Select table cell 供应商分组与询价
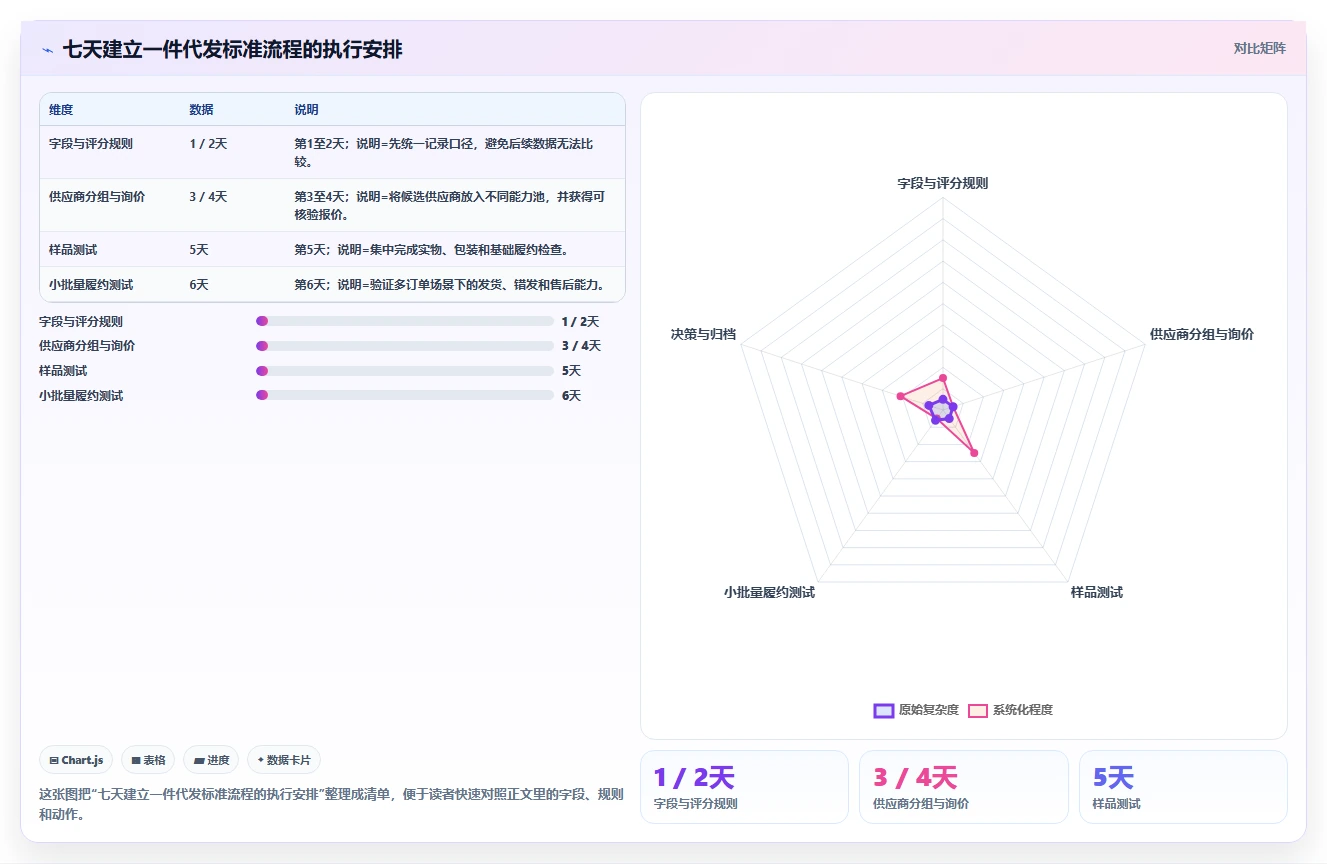The height and width of the screenshot is (864, 1327). (x=97, y=197)
